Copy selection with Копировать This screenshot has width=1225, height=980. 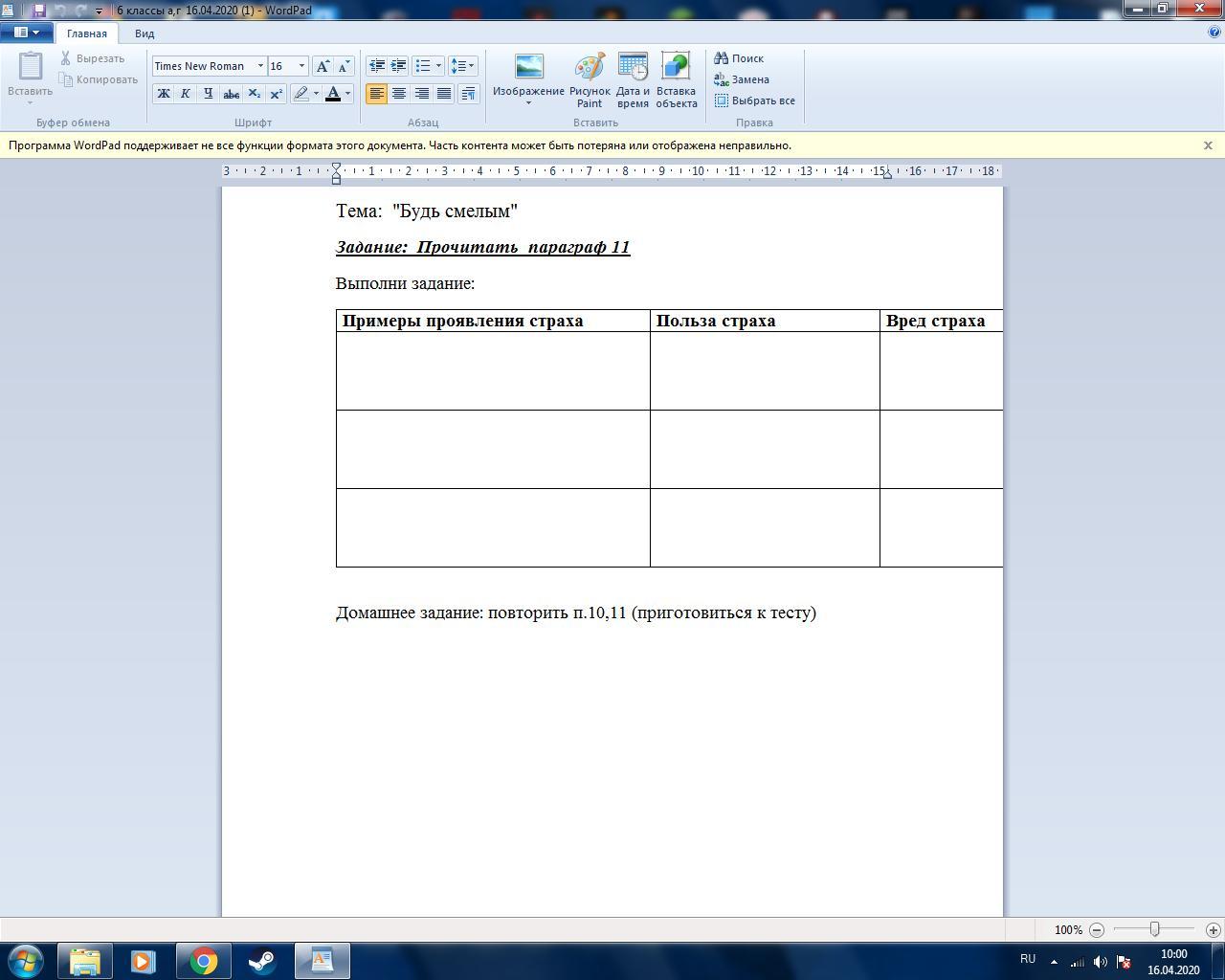click(99, 79)
